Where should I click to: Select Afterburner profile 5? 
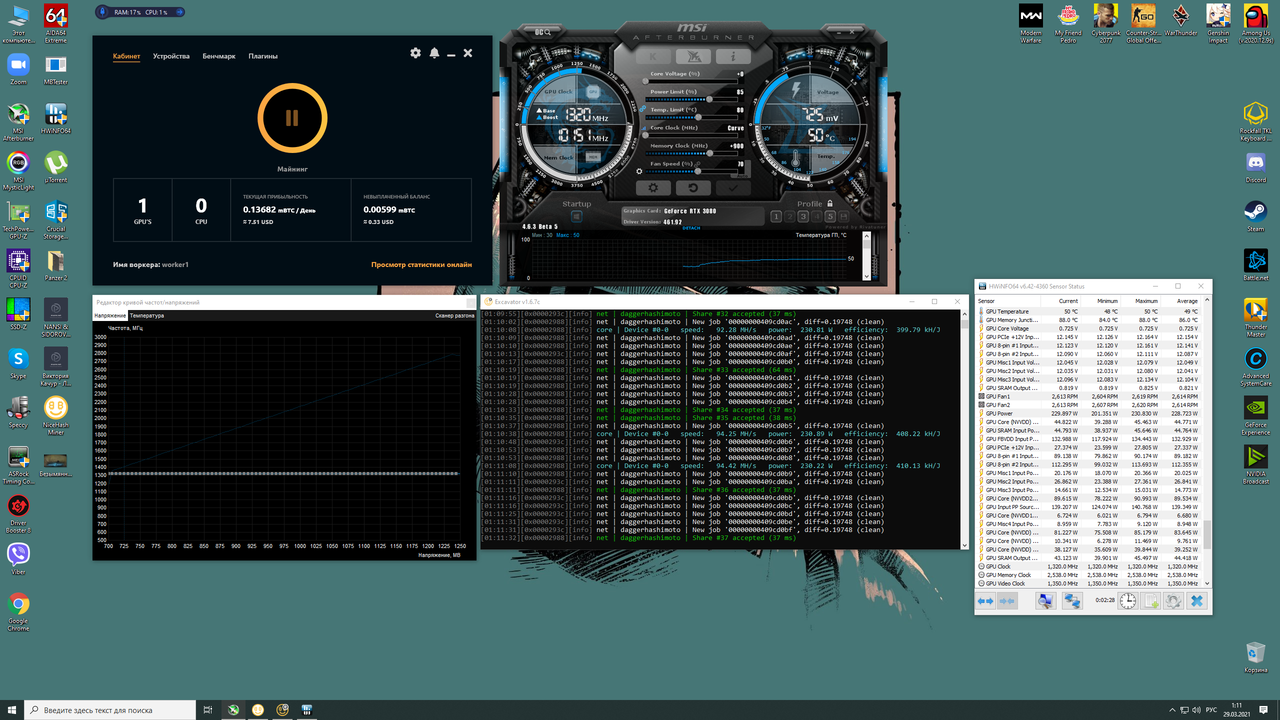click(x=830, y=216)
